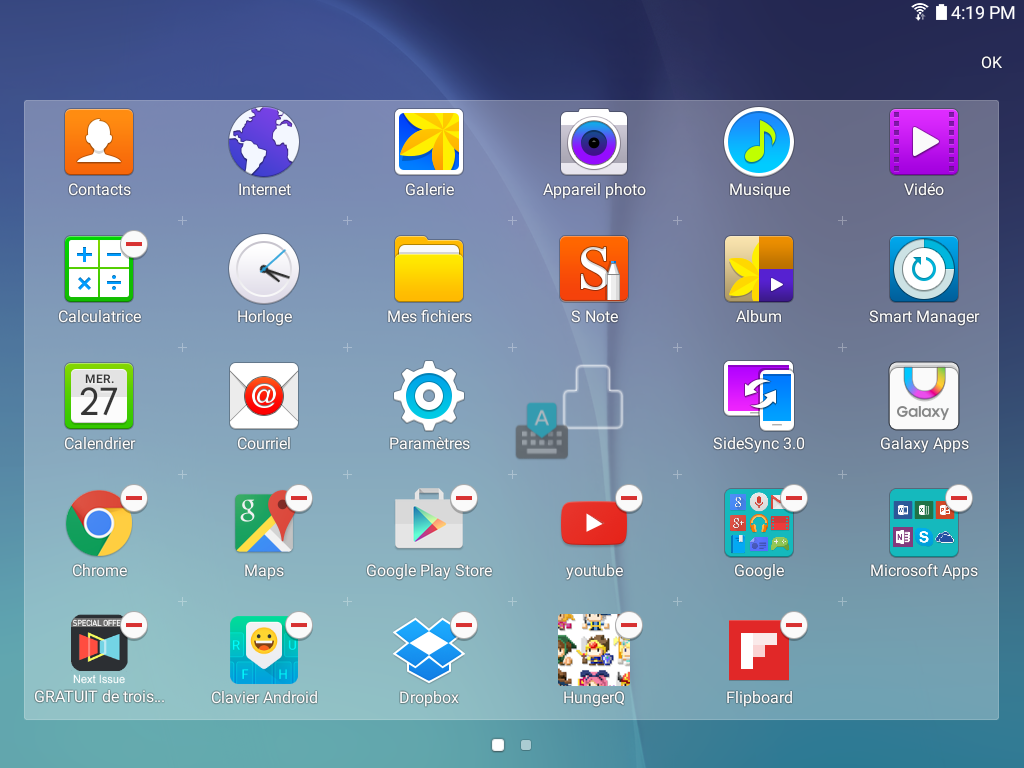Open the Courriel email app

coord(264,396)
